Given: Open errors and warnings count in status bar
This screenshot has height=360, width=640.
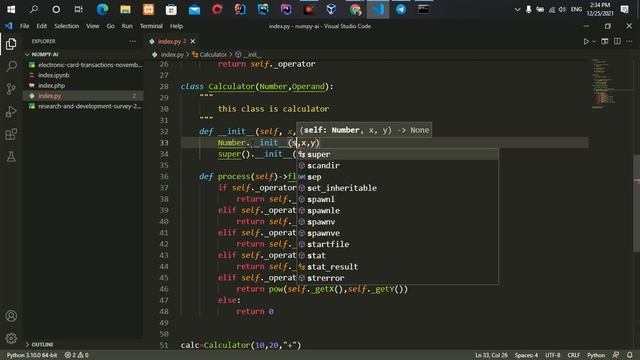Looking at the screenshot, I should pyautogui.click(x=76, y=355).
